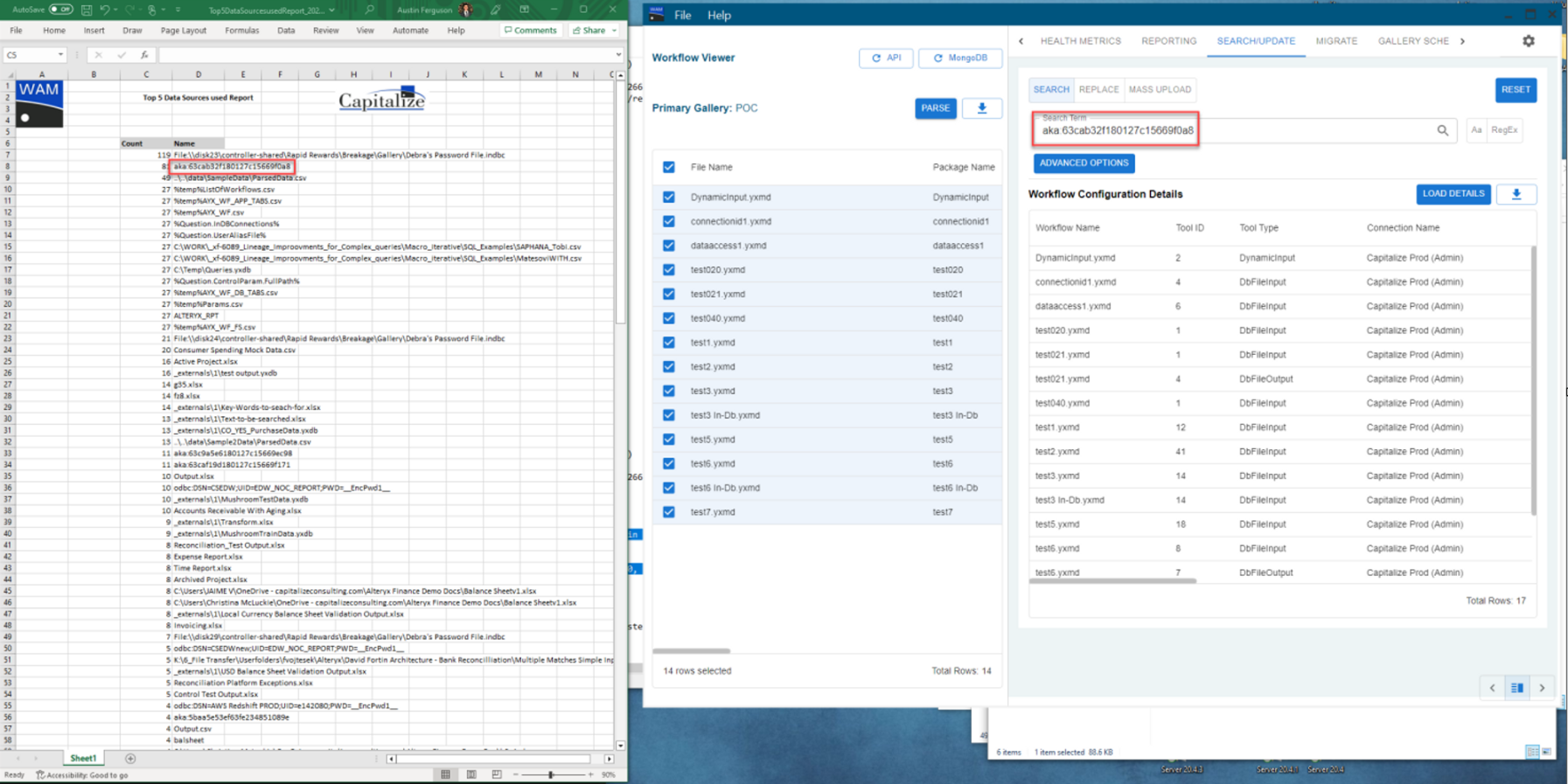Uncheck the dataaccess1.yxmd checkbox
The height and width of the screenshot is (784, 1568).
(669, 246)
